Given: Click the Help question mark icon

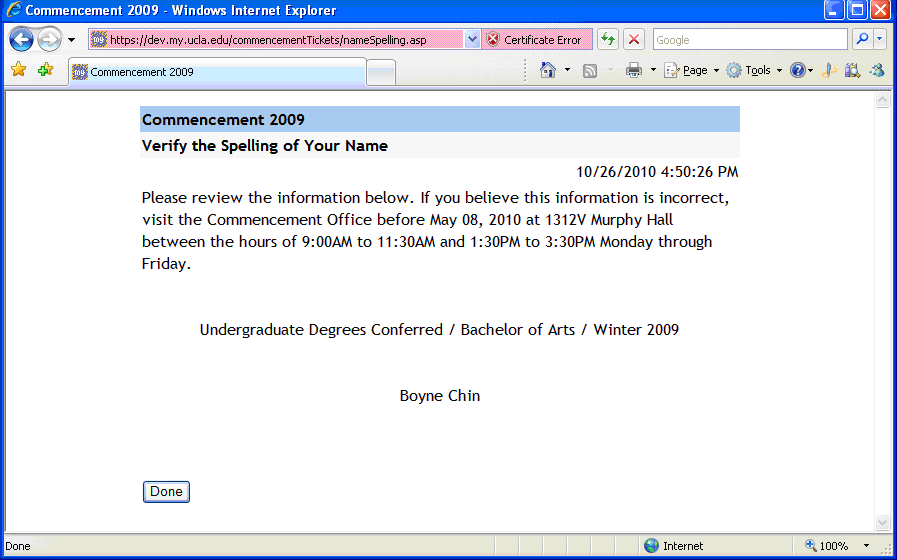Looking at the screenshot, I should pos(797,70).
